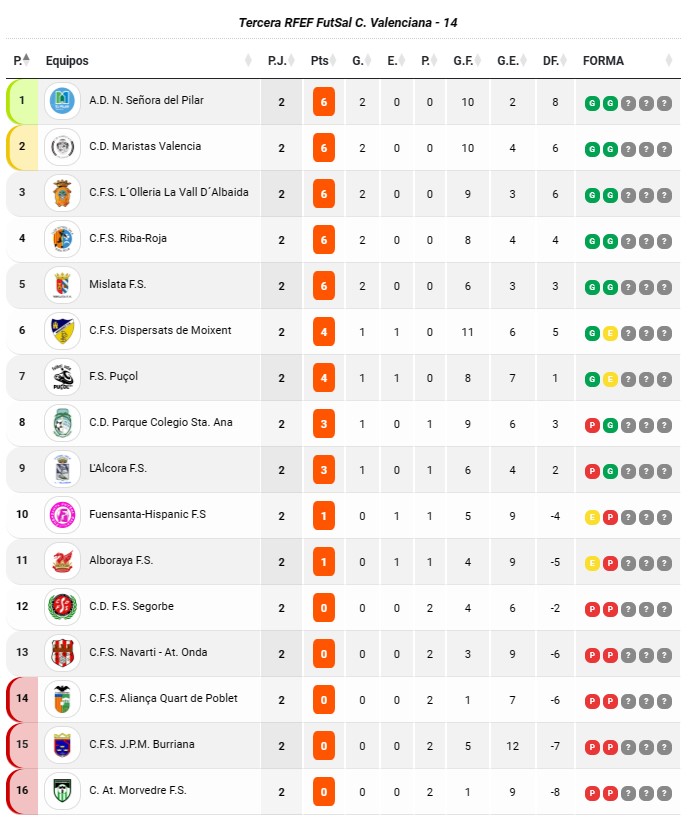Click the L'Alcora F.S. team name
This screenshot has width=689, height=824.
click(x=118, y=468)
